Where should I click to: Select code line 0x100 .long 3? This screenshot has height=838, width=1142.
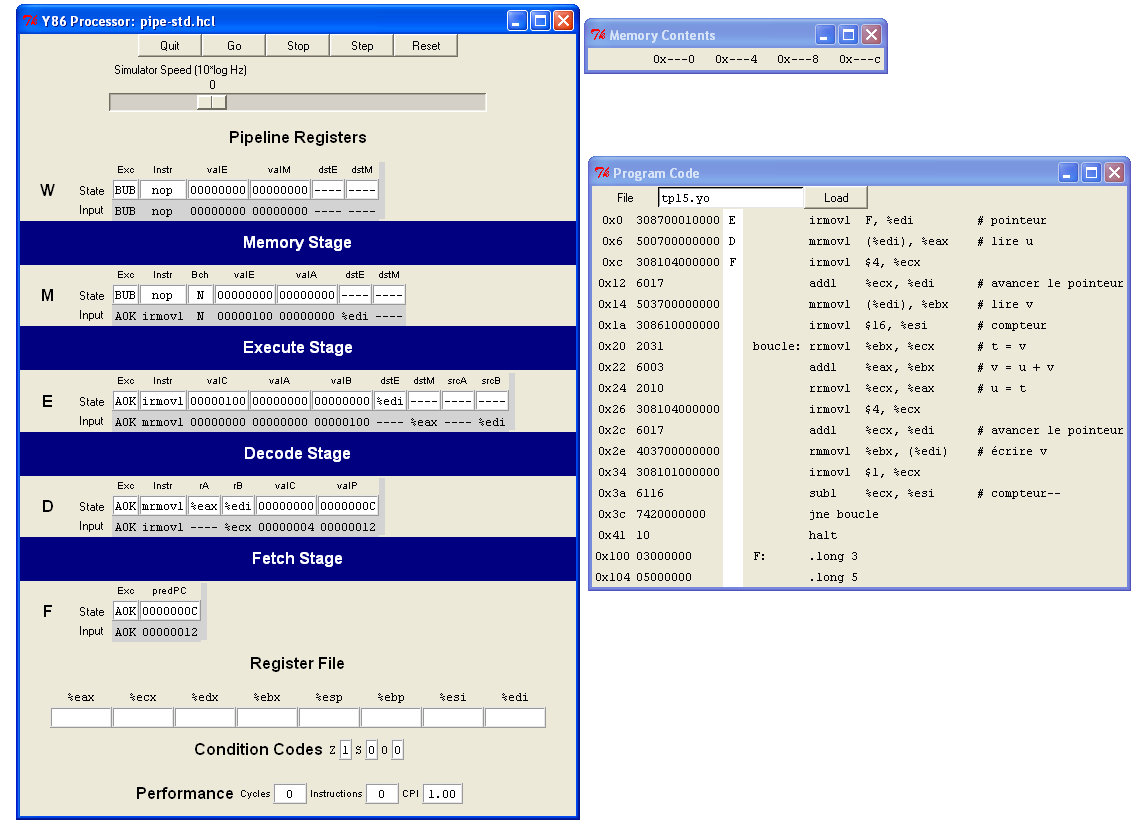tap(859, 556)
